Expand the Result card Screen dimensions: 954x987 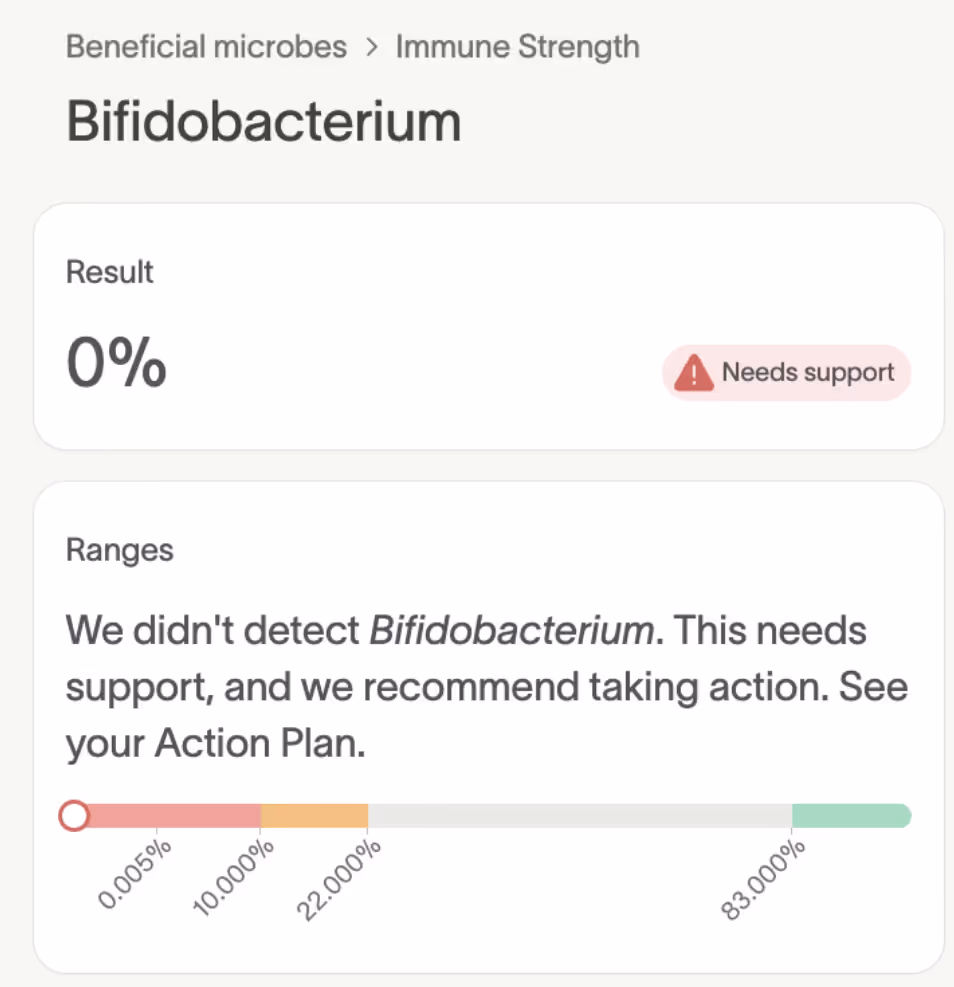tap(109, 271)
